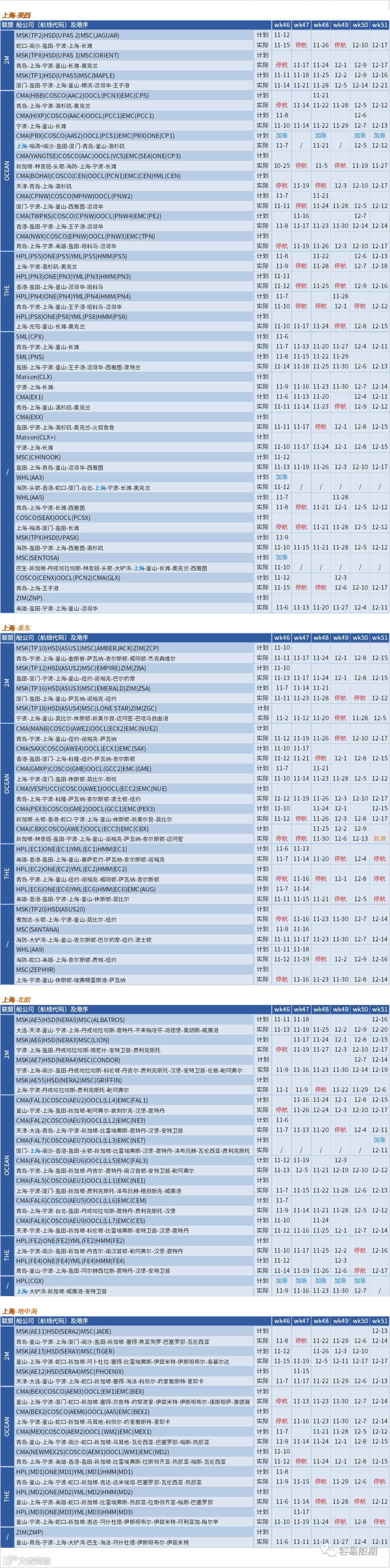Click CMA(YANGTSE)COSCO(AAC)OOCL(VCS)EMC(SEA)ONE(CP3) service name

pos(98,156)
